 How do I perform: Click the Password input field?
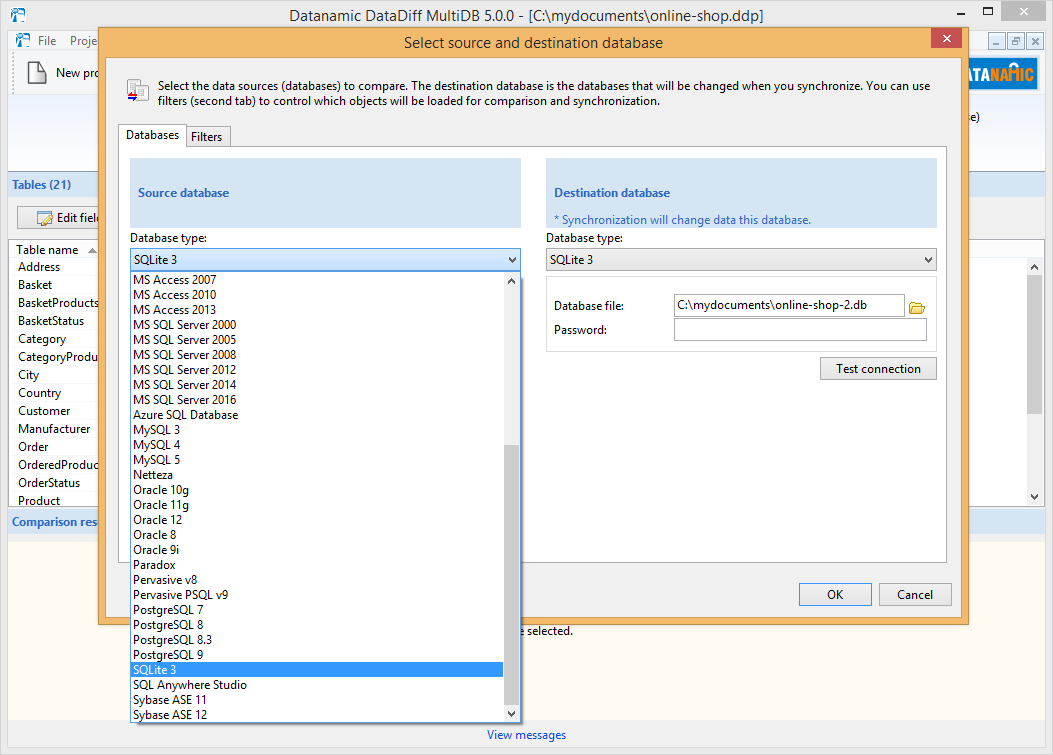pyautogui.click(x=800, y=330)
